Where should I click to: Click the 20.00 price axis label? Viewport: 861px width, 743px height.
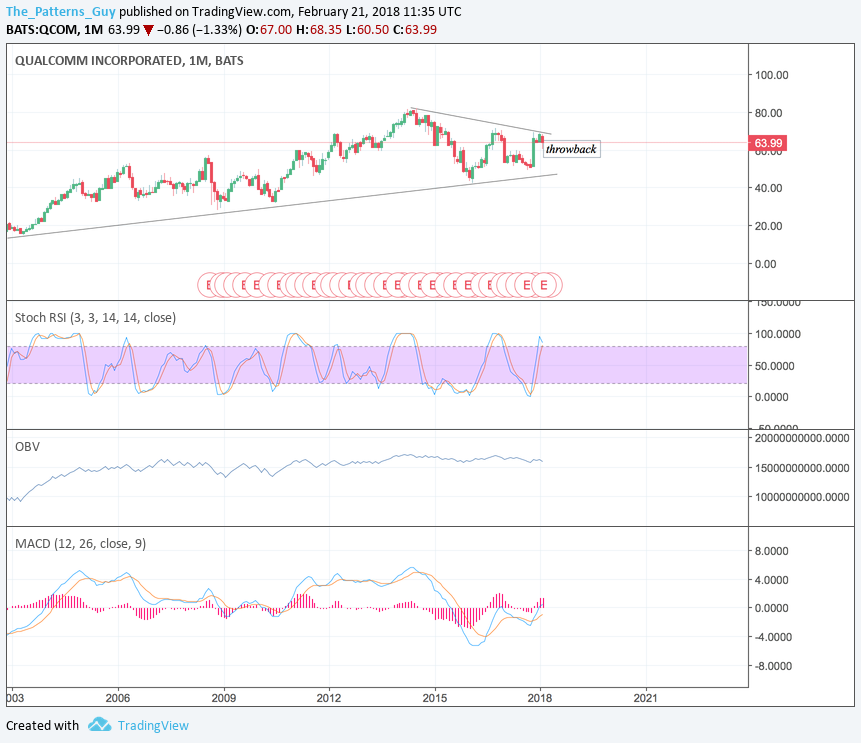(768, 226)
